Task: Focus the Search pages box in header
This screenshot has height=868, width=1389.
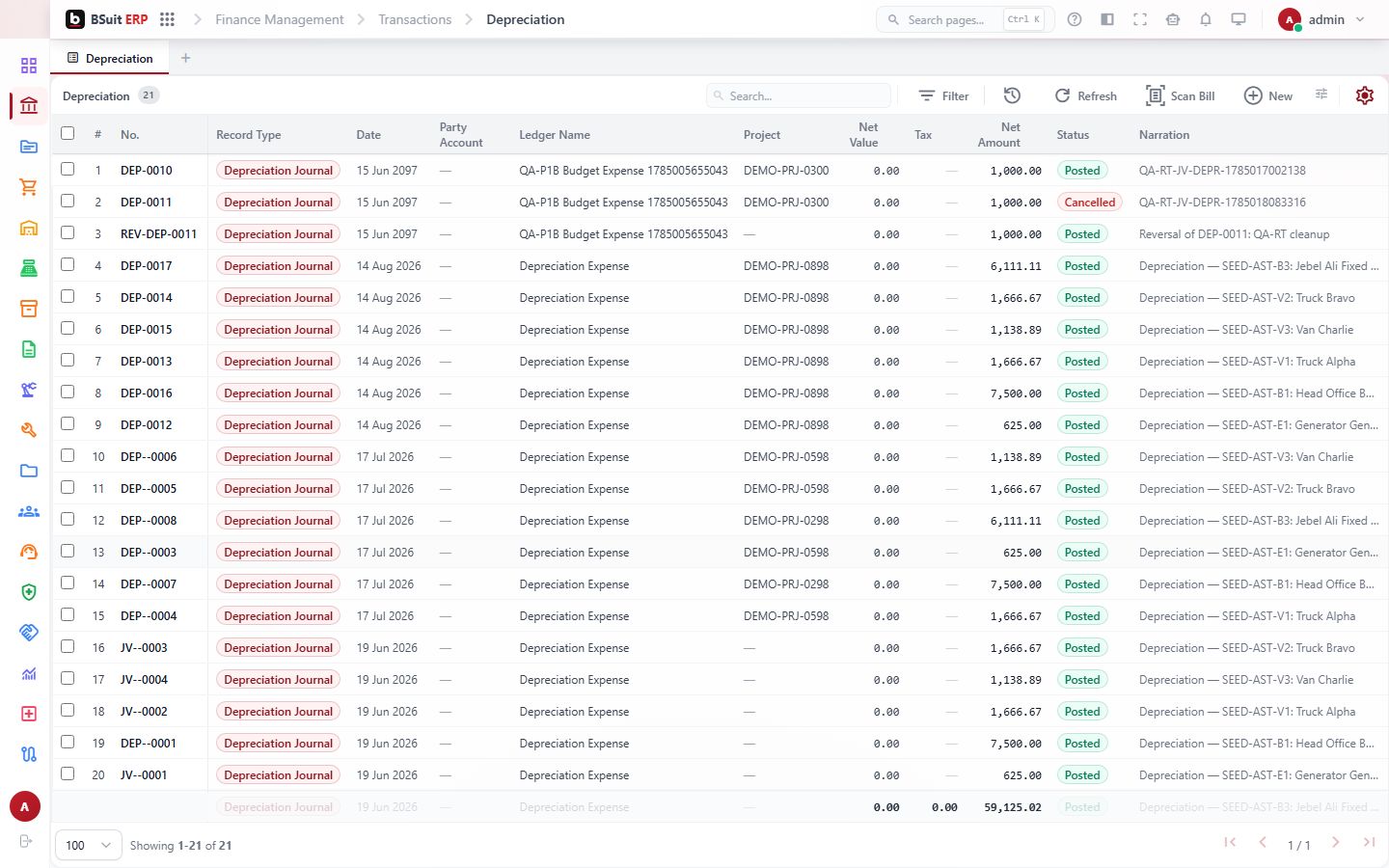Action: point(965,19)
